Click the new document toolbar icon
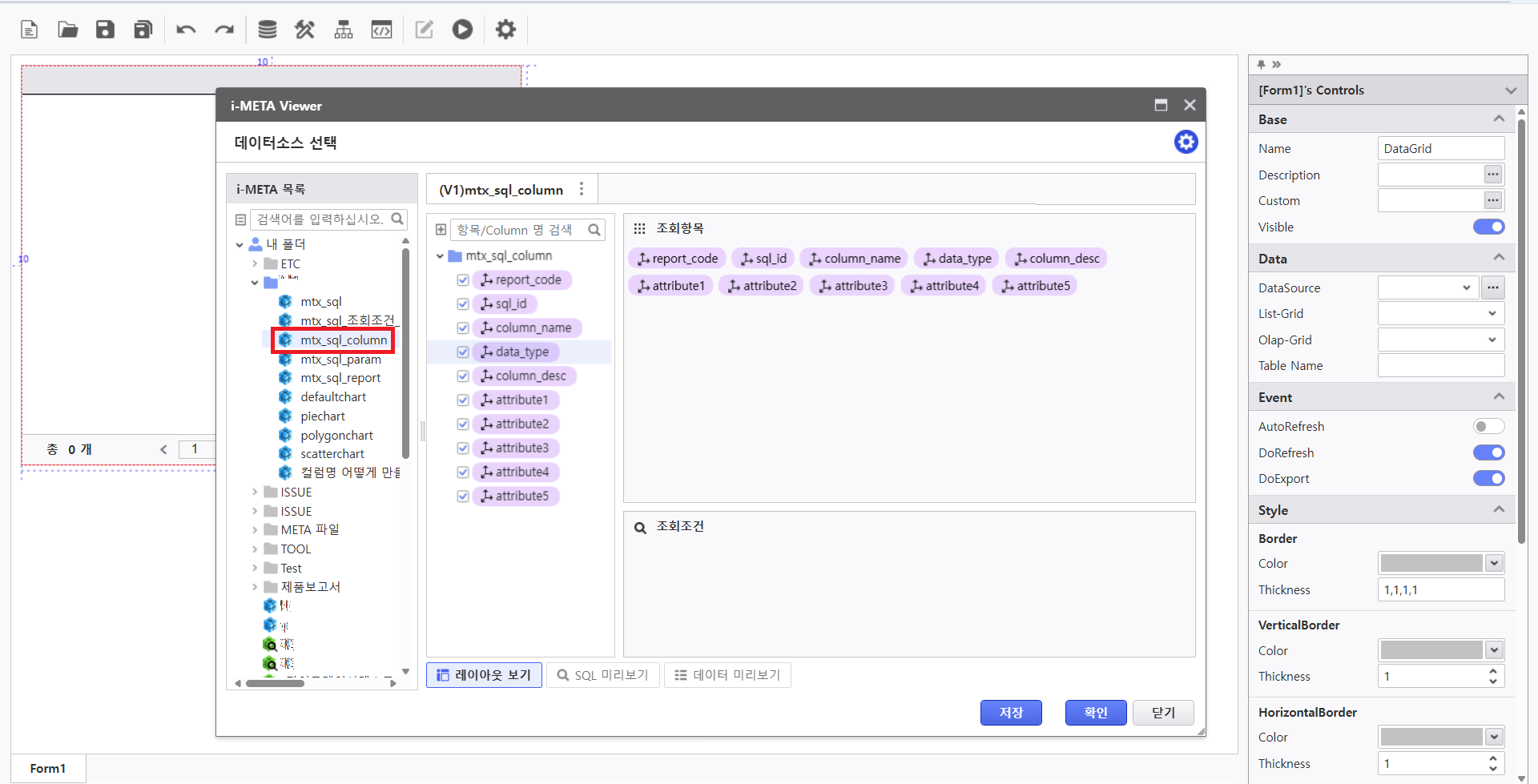Screen dimensions: 1538x784 30,30
